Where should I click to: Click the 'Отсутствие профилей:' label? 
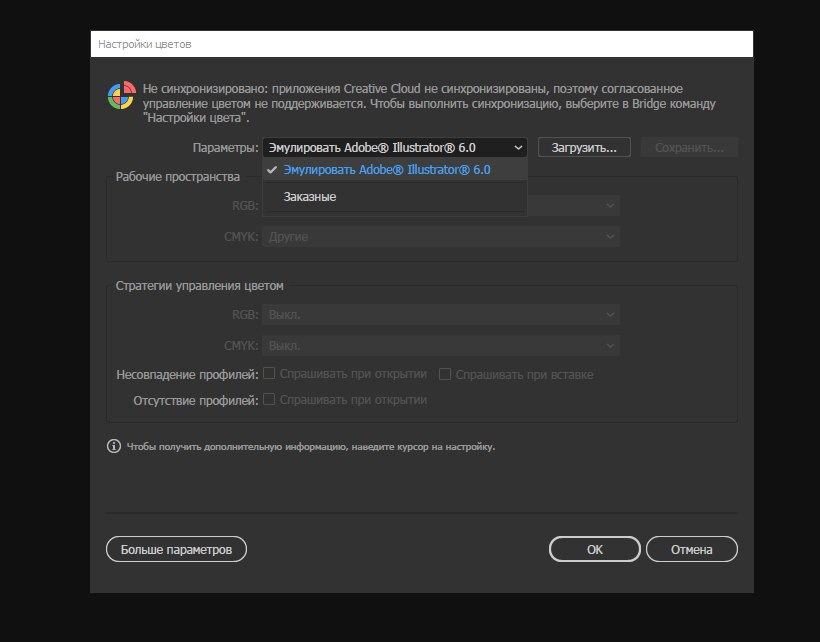coord(196,401)
